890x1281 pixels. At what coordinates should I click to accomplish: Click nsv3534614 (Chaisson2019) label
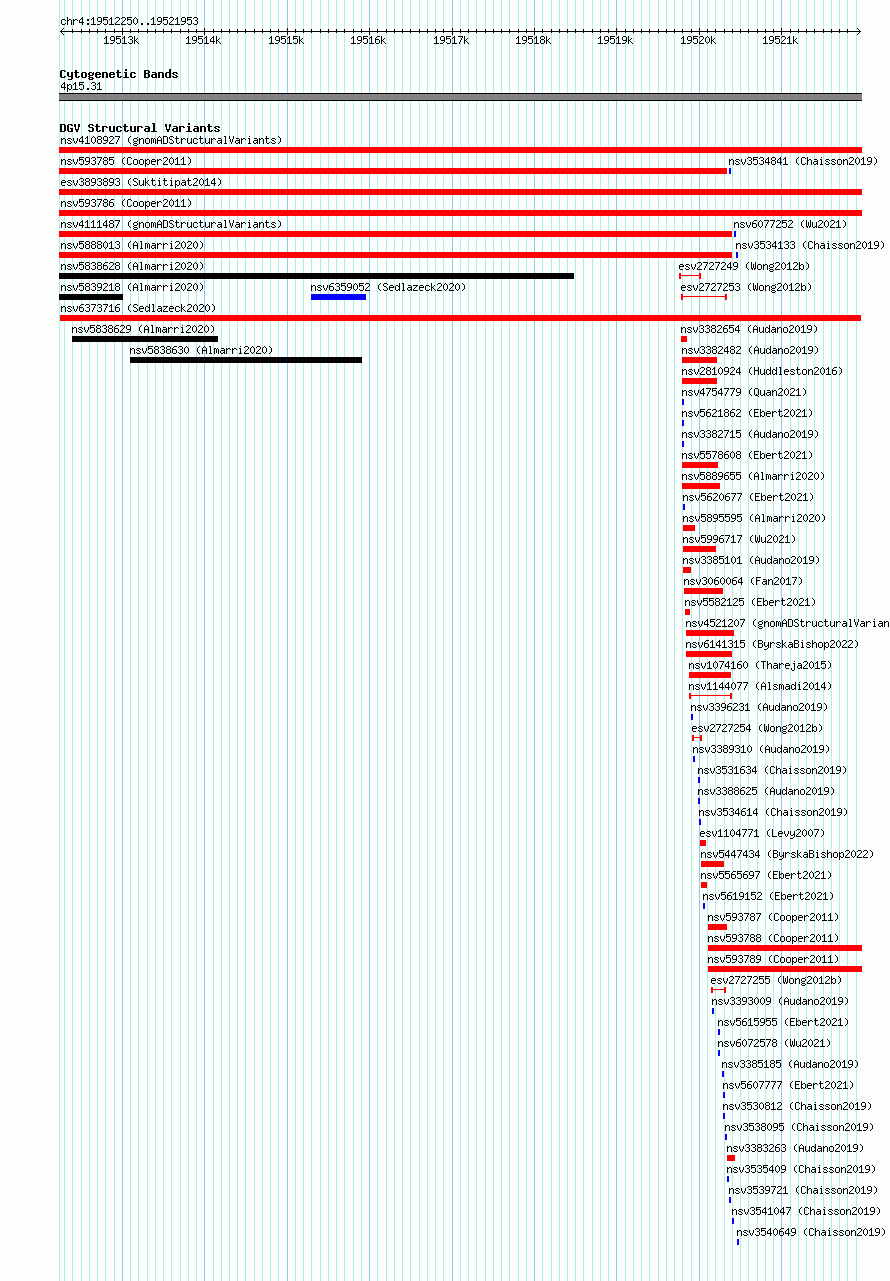773,812
